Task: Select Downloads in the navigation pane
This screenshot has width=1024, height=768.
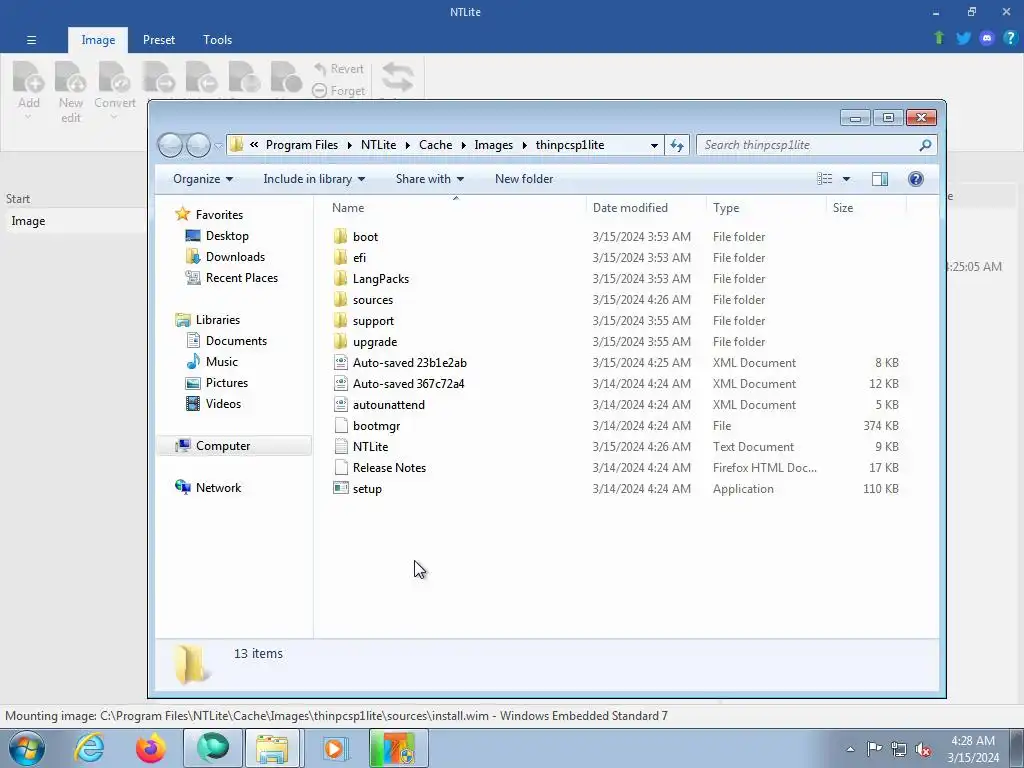Action: pos(225,257)
